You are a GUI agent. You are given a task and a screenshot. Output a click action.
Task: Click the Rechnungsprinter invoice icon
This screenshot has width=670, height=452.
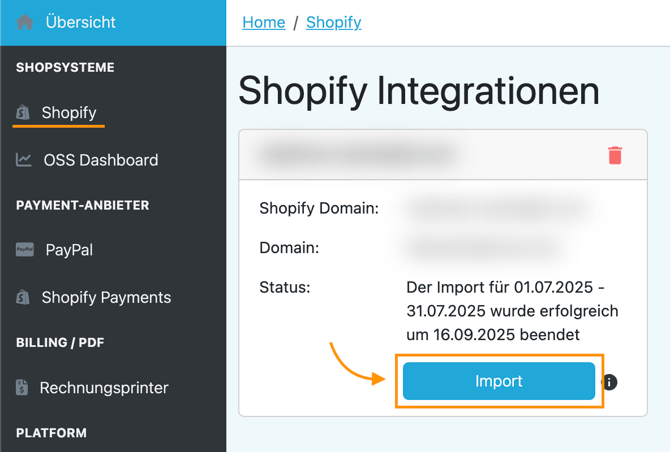pyautogui.click(x=22, y=388)
